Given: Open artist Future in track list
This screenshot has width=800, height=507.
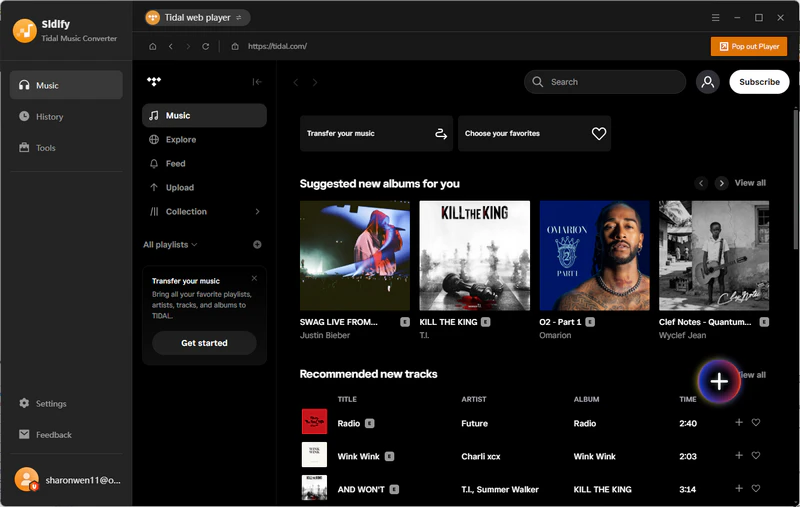Looking at the screenshot, I should point(474,424).
